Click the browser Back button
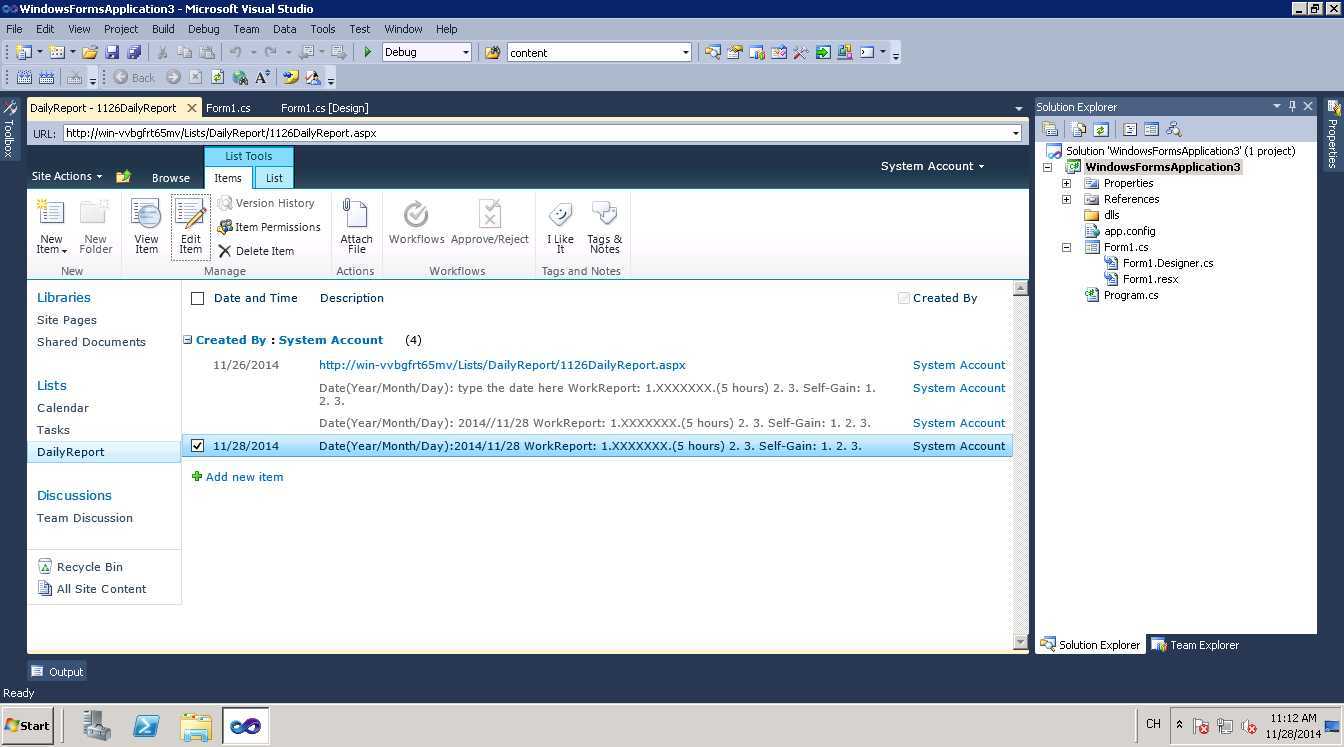 click(134, 77)
